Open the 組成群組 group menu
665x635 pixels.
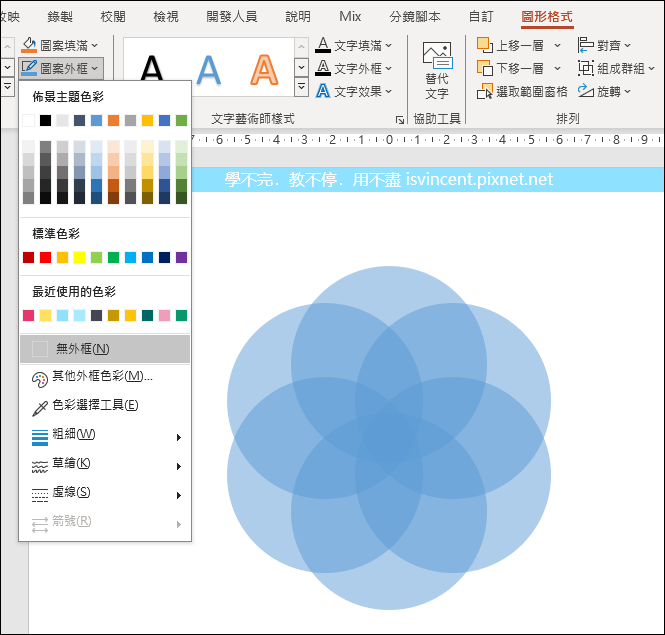tap(616, 68)
